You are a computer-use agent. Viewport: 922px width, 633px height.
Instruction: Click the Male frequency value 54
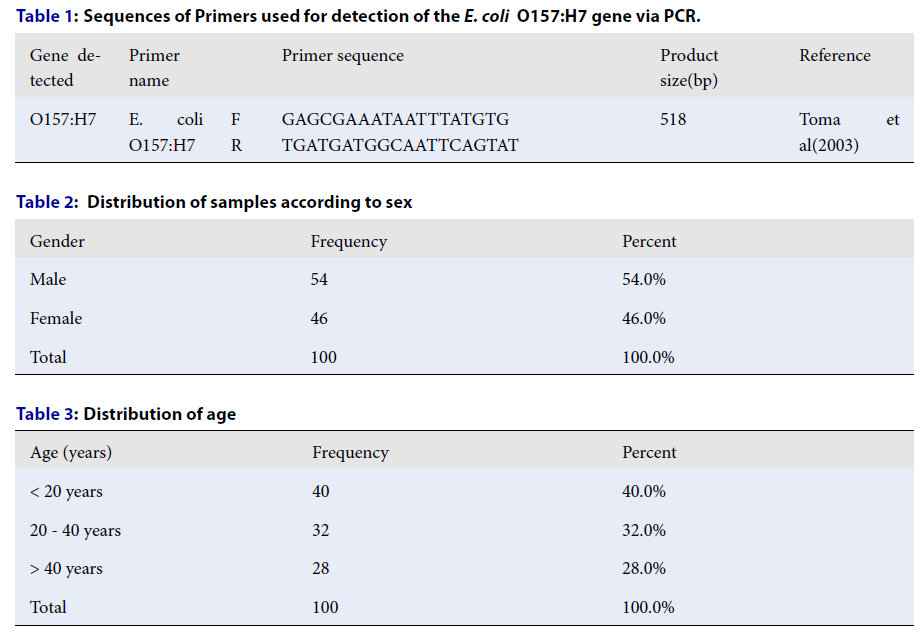(319, 280)
